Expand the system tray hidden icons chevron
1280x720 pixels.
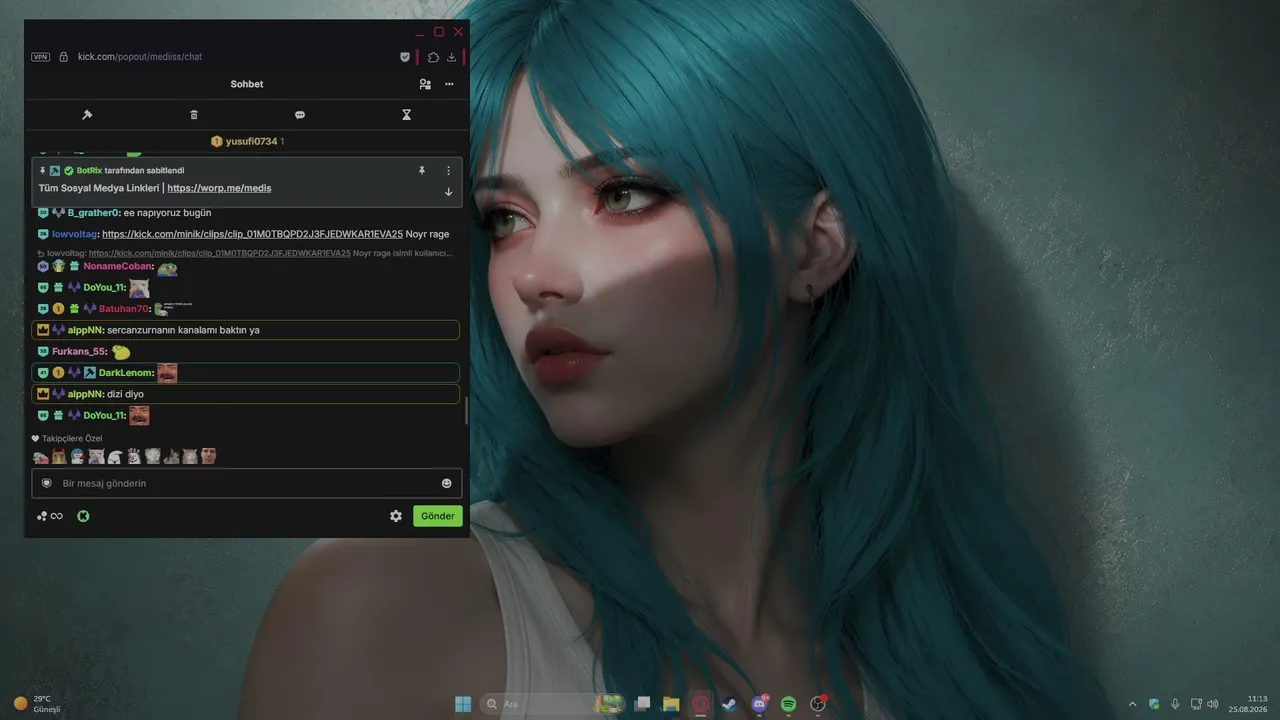pos(1132,704)
